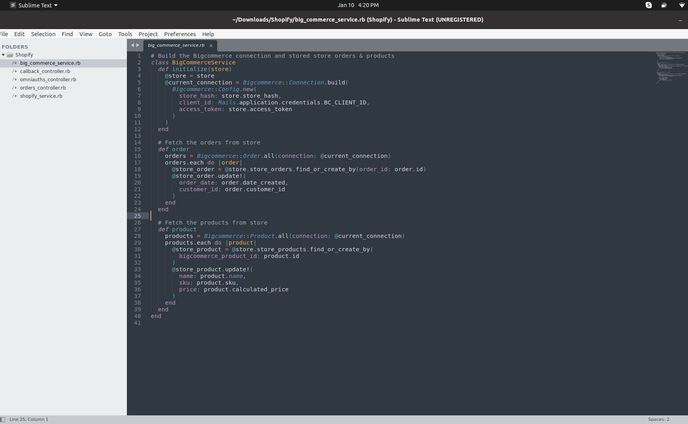Click 'price: product.calculated_price' line

pyautogui.click(x=233, y=289)
